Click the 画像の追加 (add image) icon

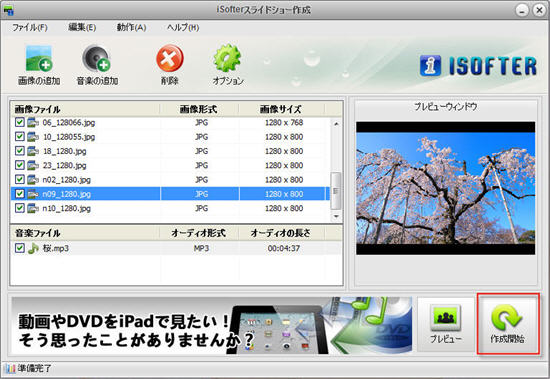(x=39, y=59)
